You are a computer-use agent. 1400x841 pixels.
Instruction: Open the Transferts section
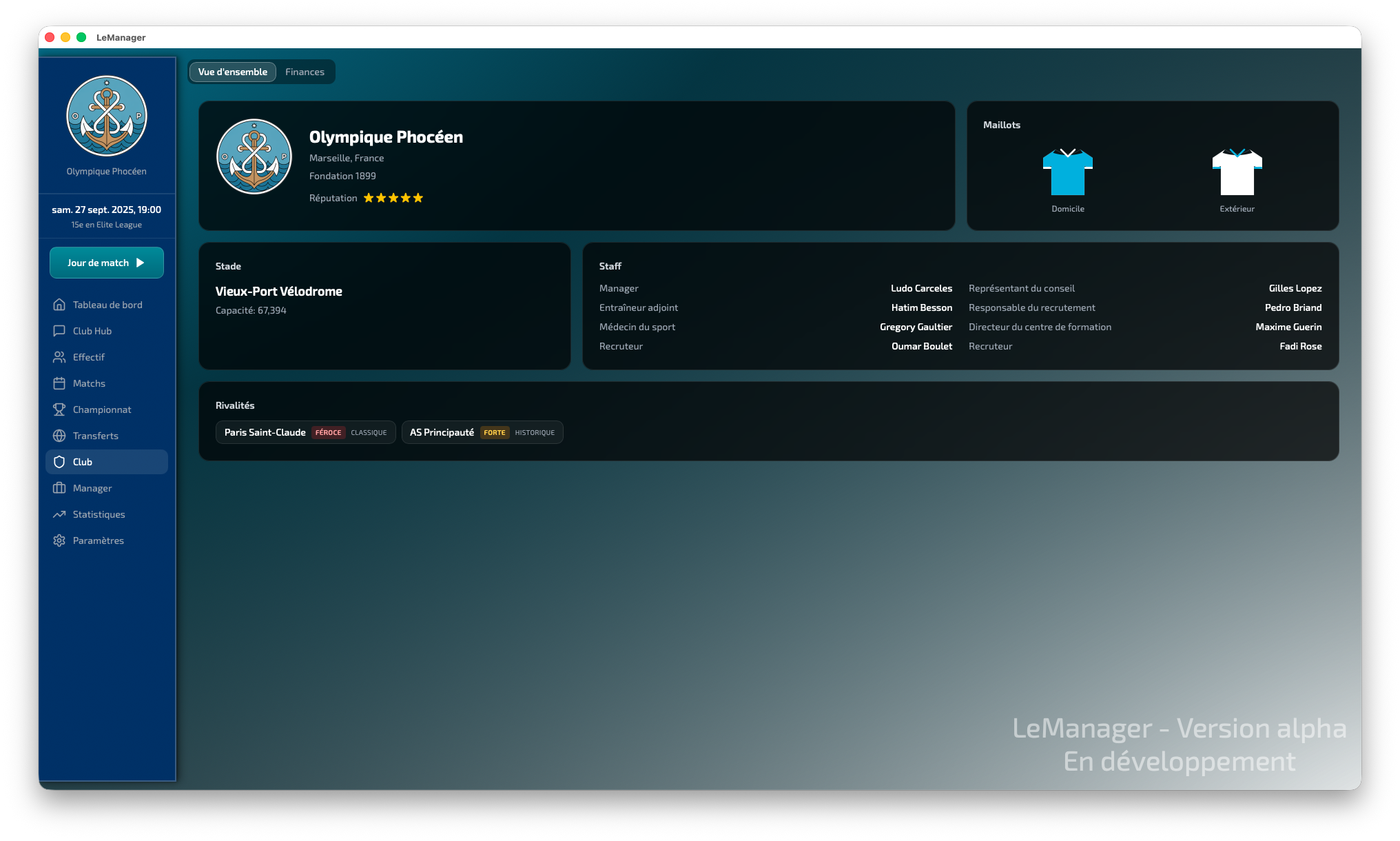107,436
